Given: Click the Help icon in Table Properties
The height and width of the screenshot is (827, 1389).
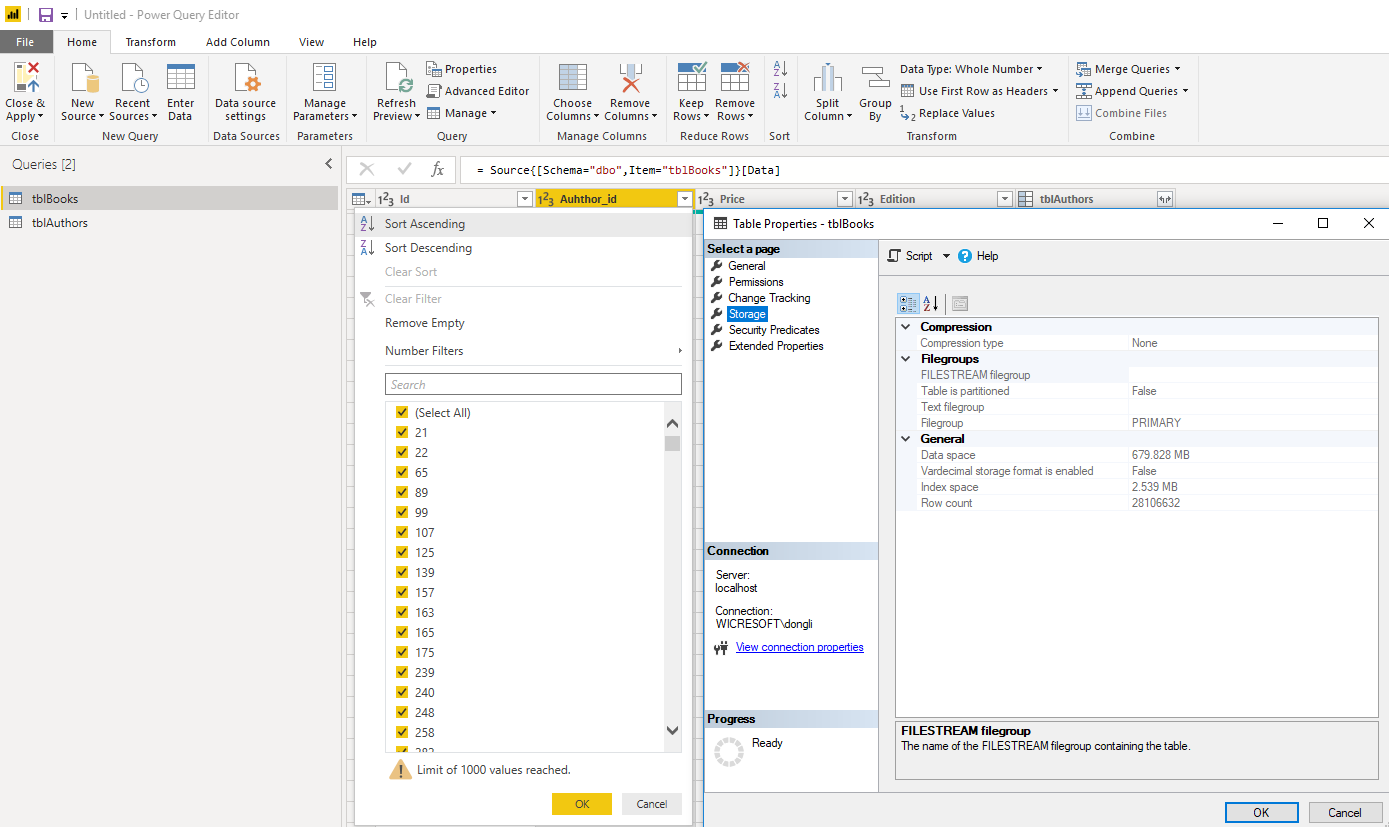Looking at the screenshot, I should tap(965, 256).
